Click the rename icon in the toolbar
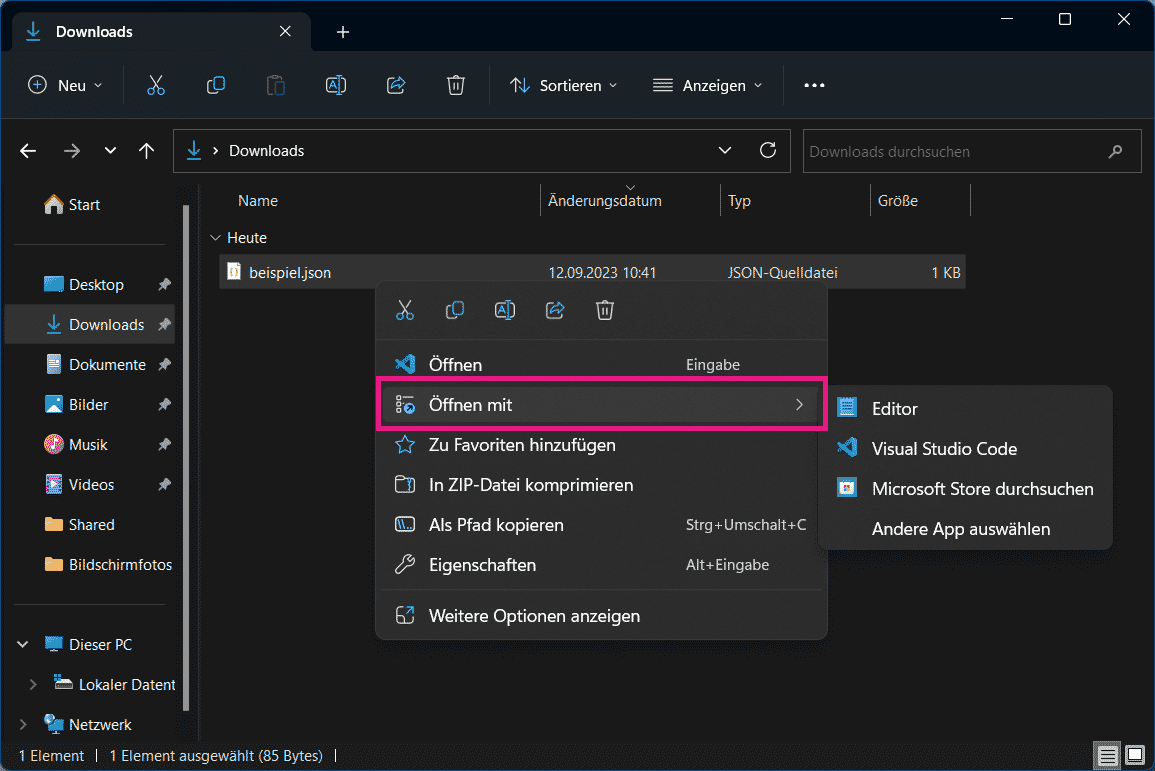Viewport: 1155px width, 771px height. coord(336,86)
